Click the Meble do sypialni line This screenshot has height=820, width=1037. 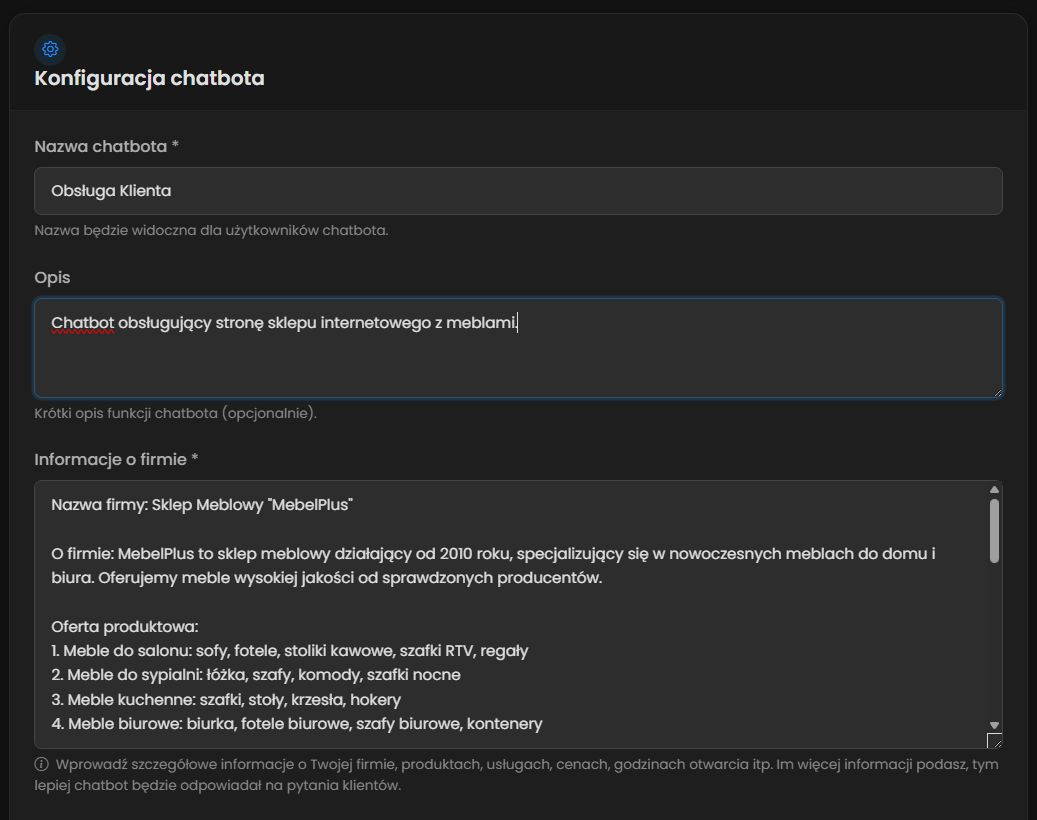coord(256,675)
